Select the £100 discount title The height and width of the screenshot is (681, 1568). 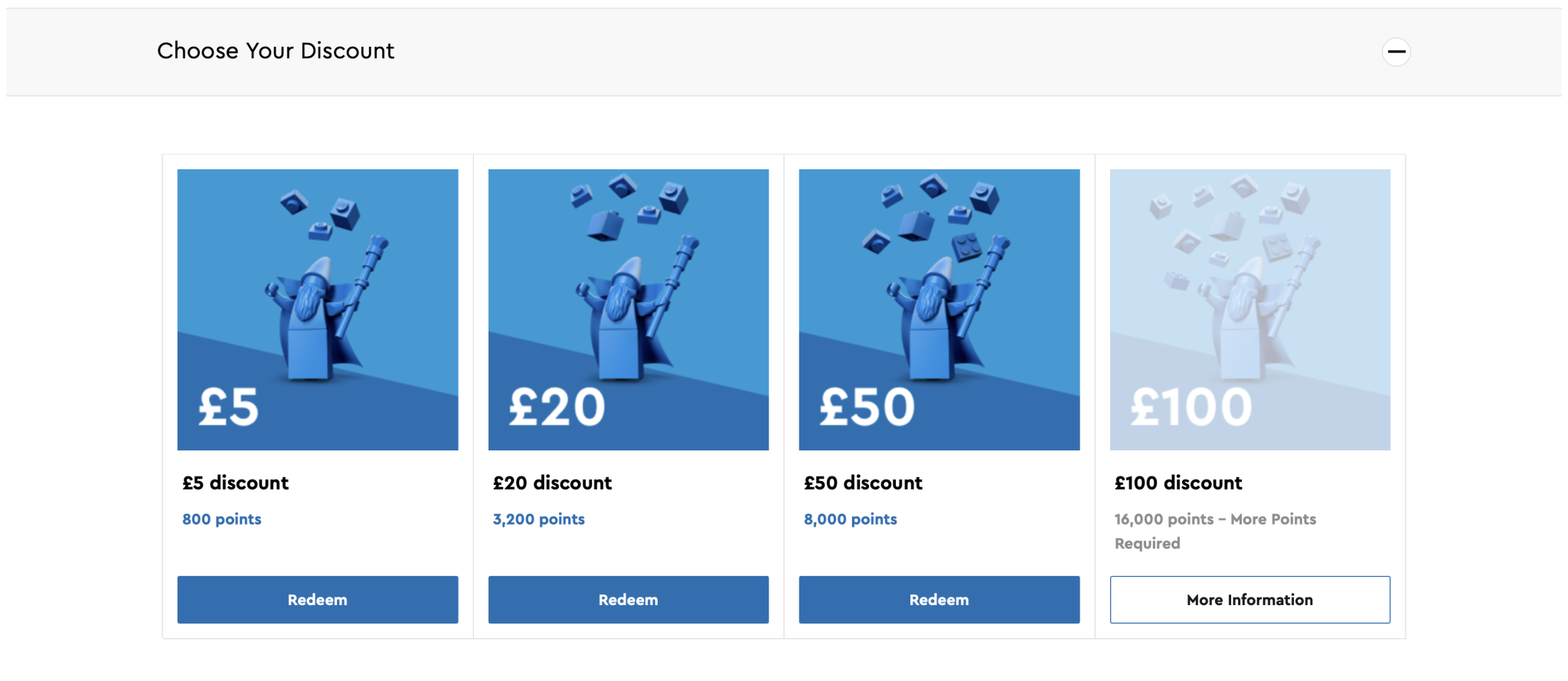[1178, 483]
